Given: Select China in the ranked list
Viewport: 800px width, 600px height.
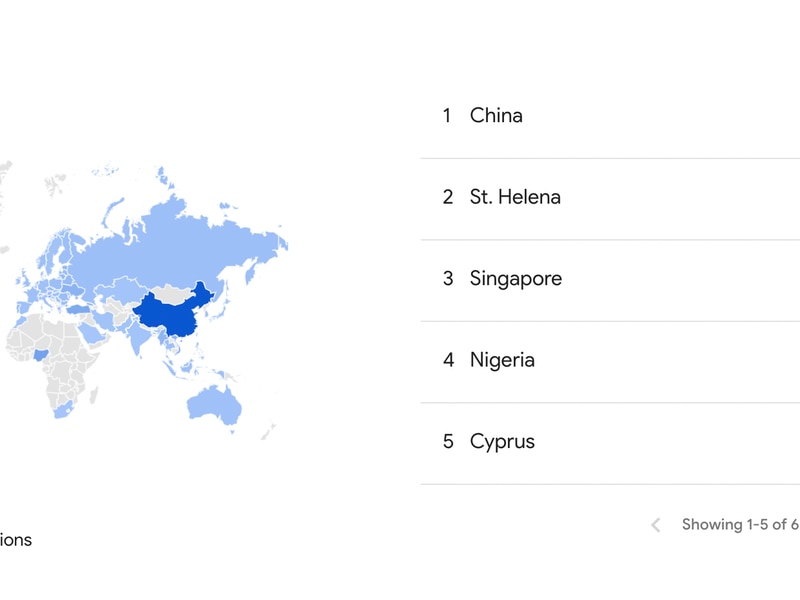Looking at the screenshot, I should pos(496,116).
